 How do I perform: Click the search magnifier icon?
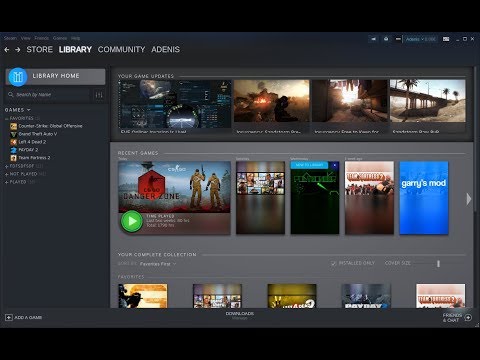click(x=11, y=95)
